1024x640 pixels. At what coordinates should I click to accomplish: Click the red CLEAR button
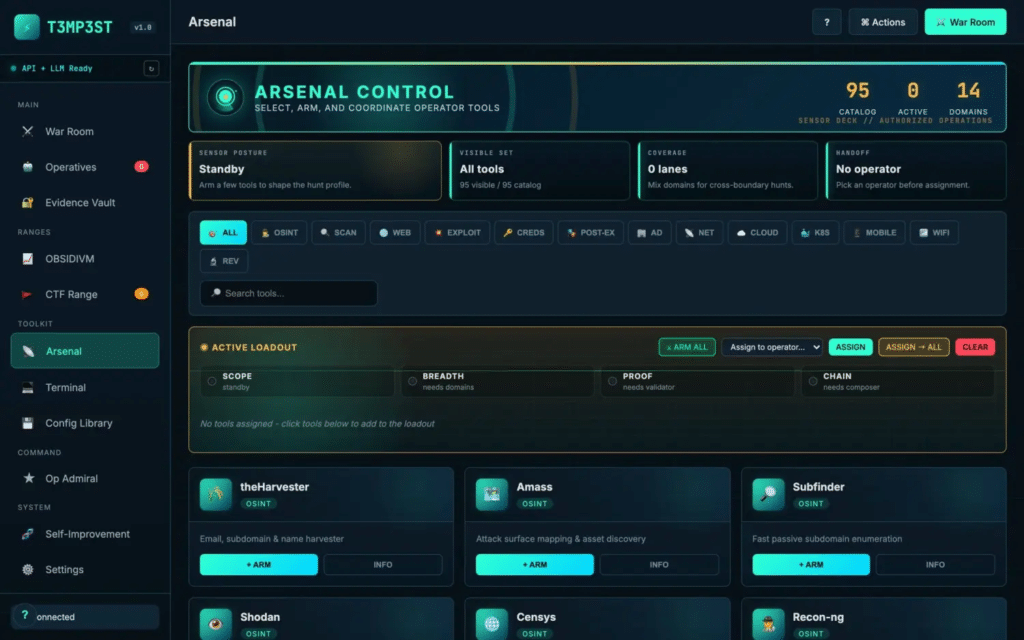pos(975,347)
